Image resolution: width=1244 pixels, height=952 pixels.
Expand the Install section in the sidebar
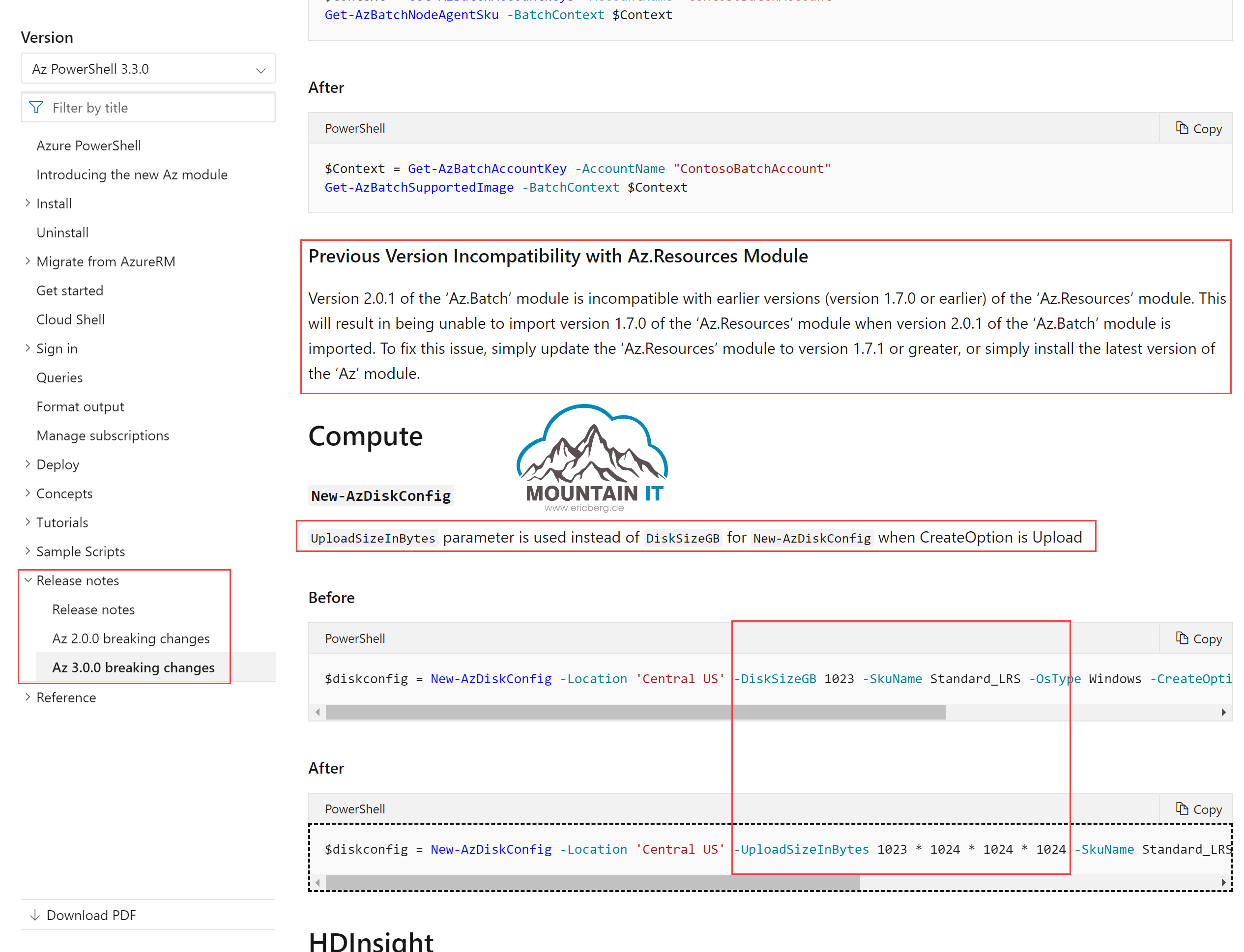click(x=29, y=203)
